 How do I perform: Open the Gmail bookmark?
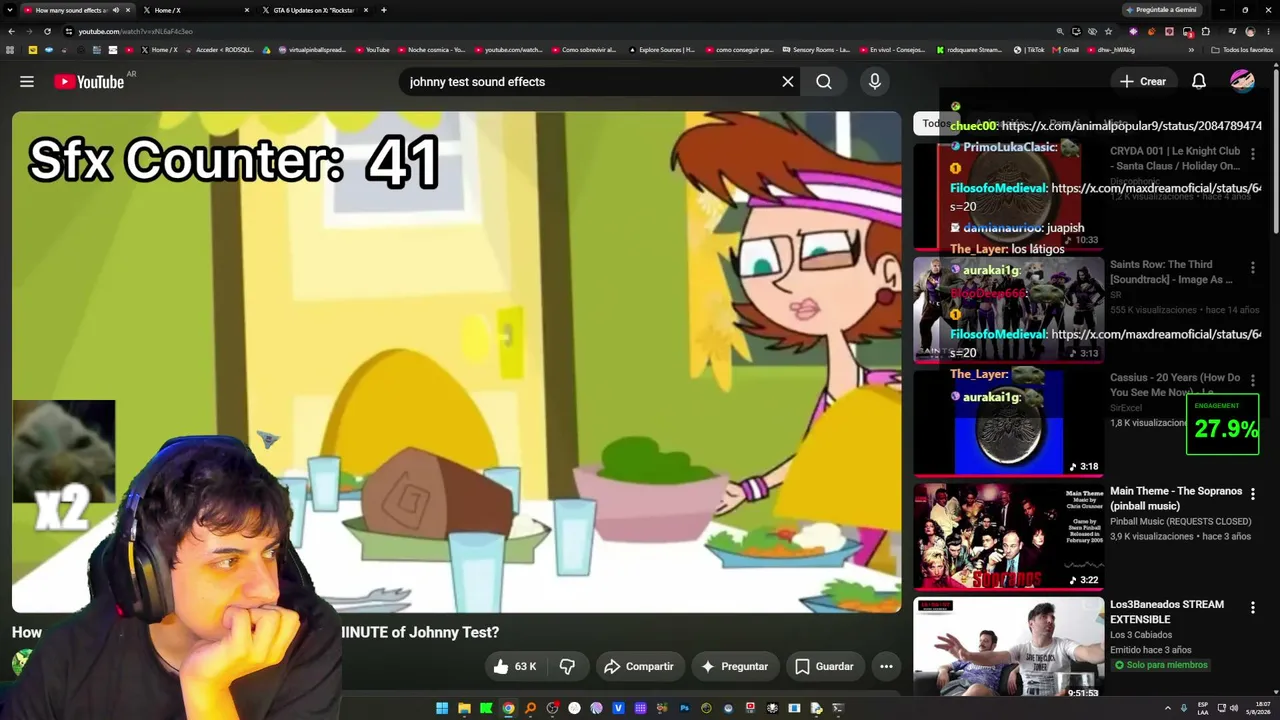(1066, 49)
